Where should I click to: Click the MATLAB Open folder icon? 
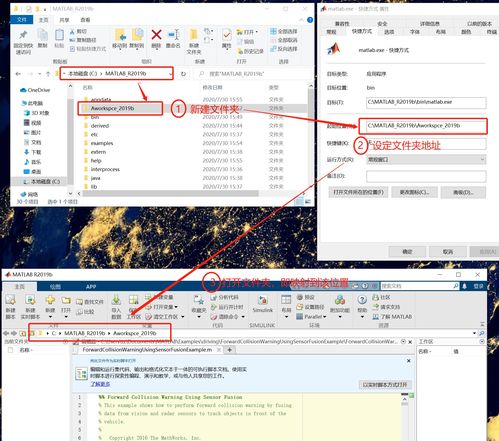pos(66,300)
